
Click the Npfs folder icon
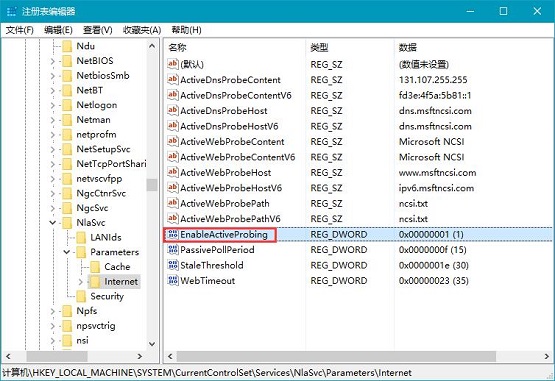click(x=67, y=311)
